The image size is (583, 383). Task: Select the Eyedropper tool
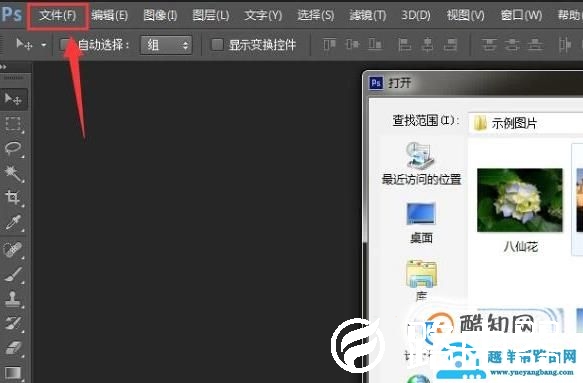[13, 222]
